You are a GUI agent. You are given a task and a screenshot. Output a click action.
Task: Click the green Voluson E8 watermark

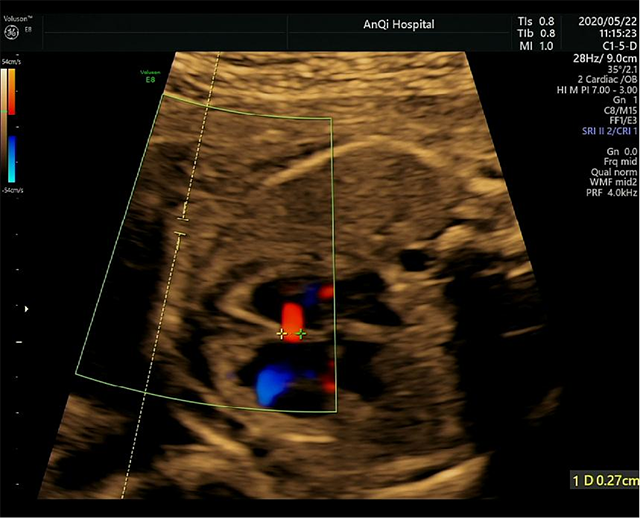tap(152, 76)
